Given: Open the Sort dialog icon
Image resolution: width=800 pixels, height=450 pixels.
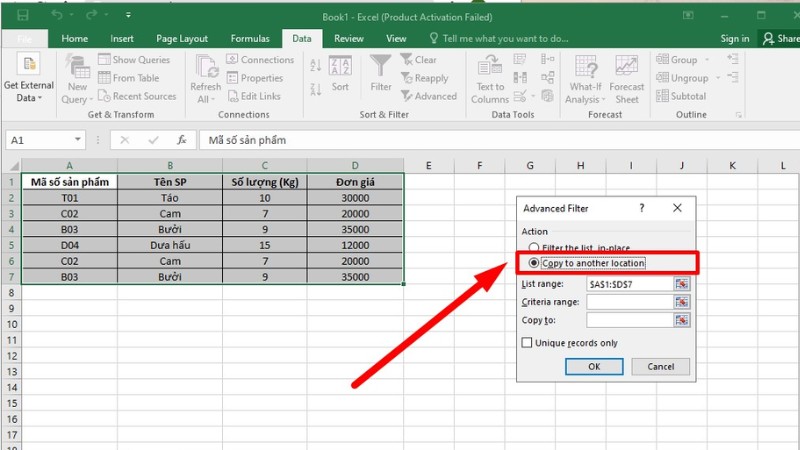Looking at the screenshot, I should (340, 69).
